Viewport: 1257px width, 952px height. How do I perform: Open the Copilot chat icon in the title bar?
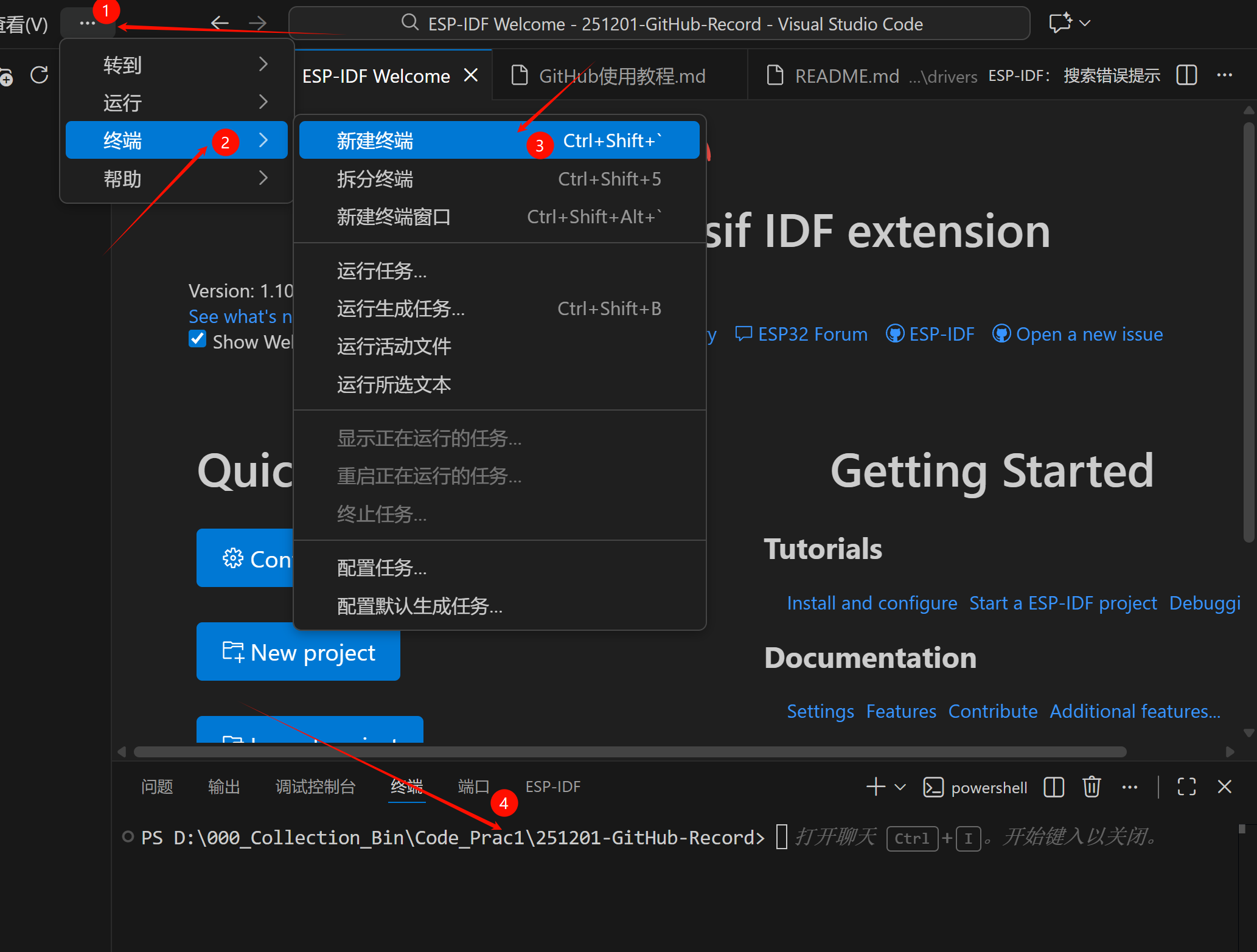point(1060,24)
